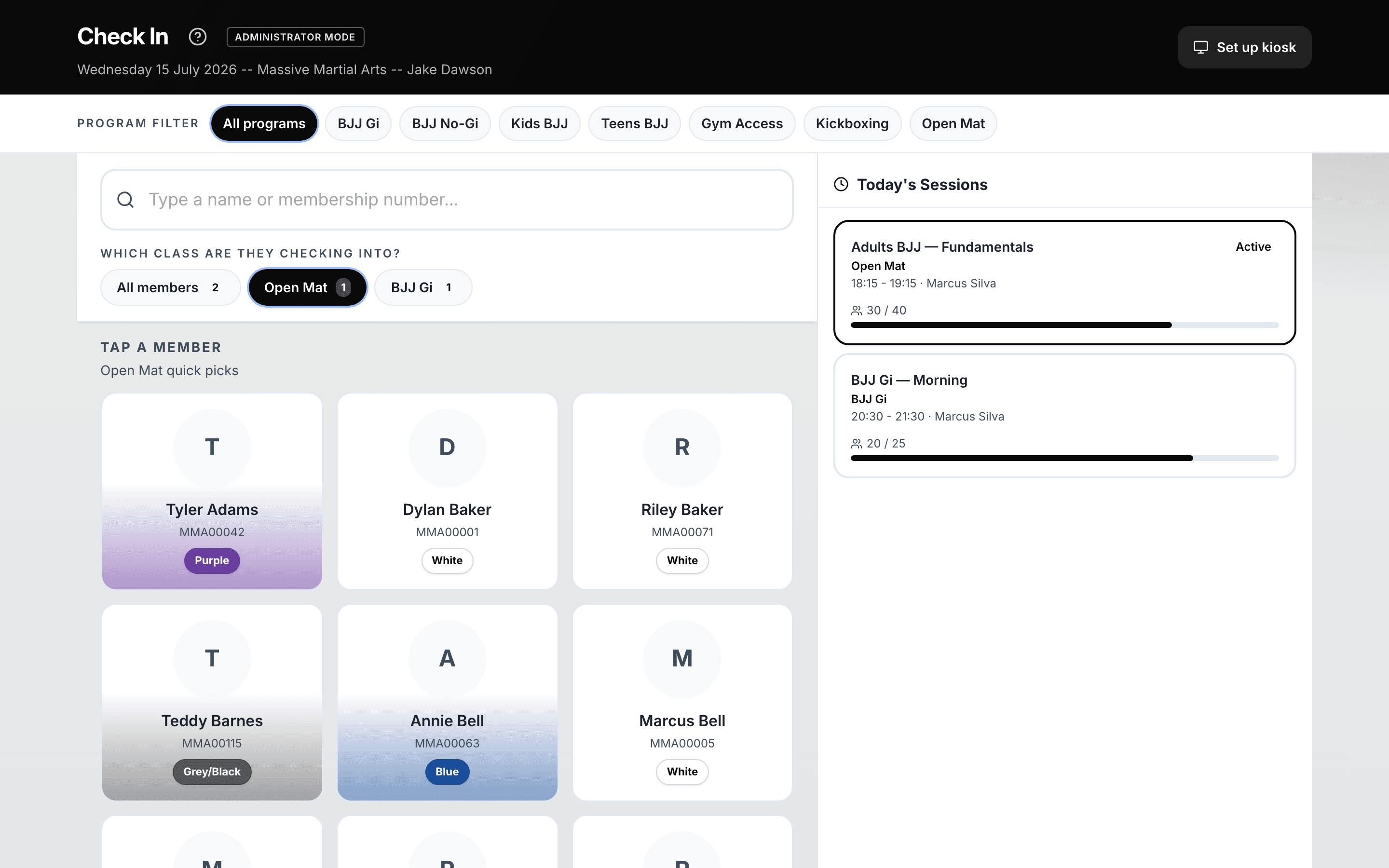Click membership number MMA00115

point(212,744)
